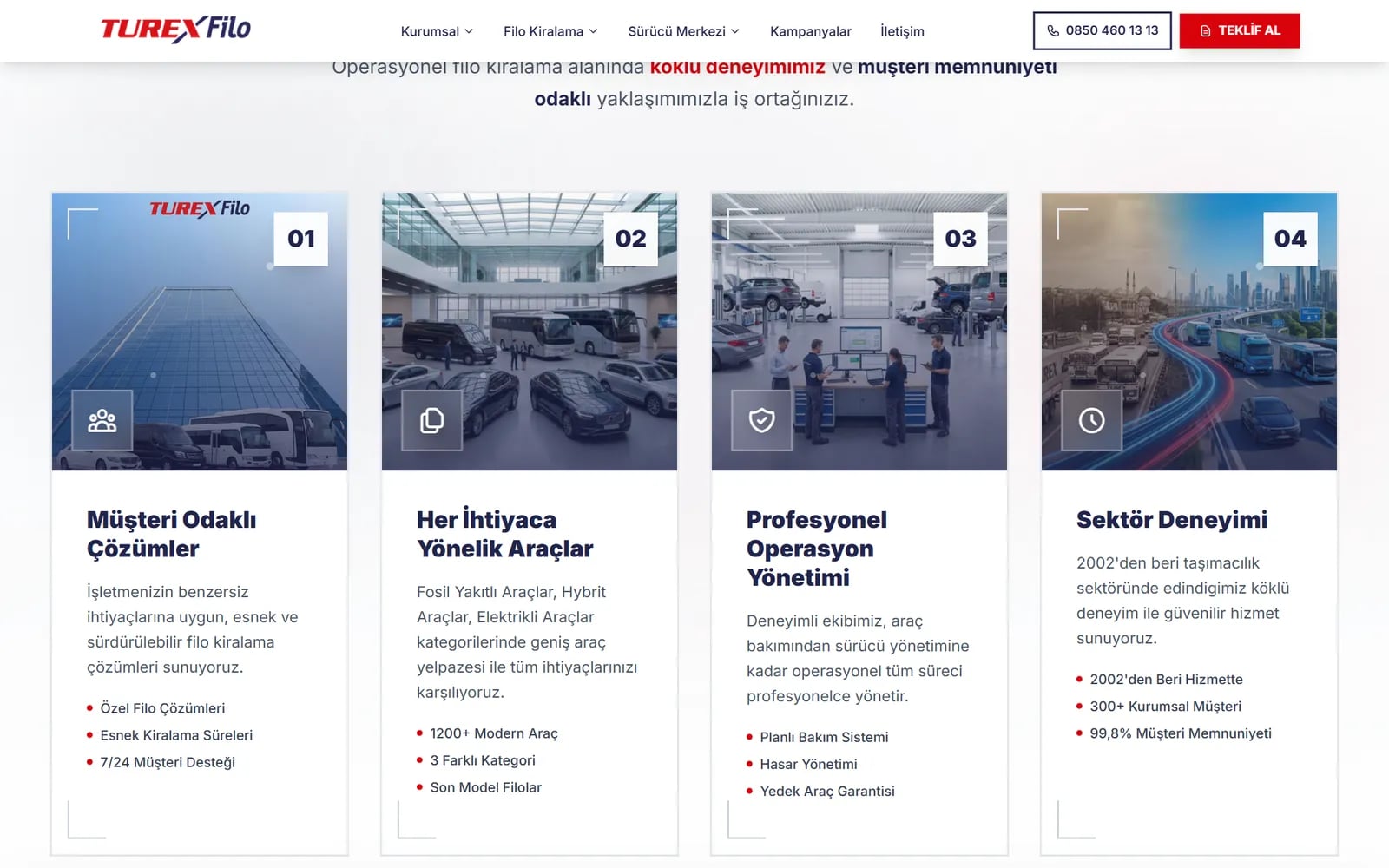This screenshot has height=868, width=1389.
Task: Go to the İletişim page
Action: coord(902,31)
